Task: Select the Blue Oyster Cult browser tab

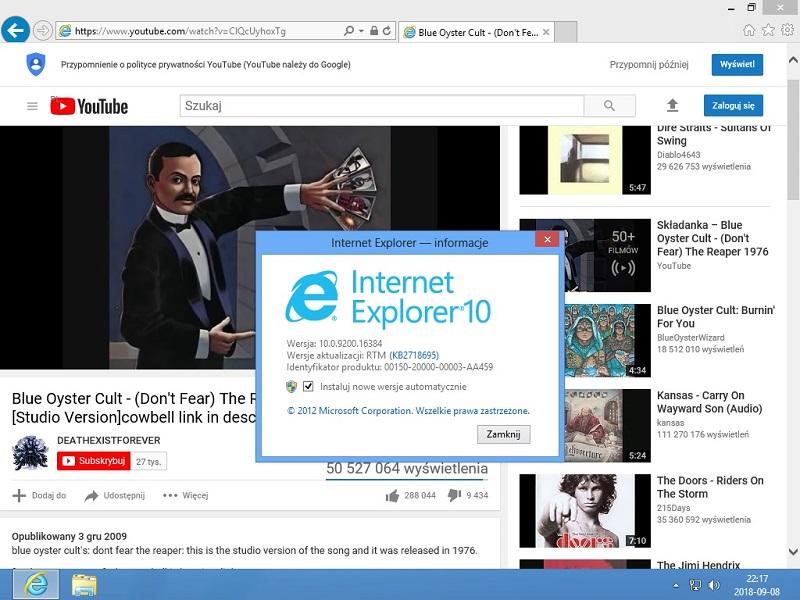Action: [477, 32]
